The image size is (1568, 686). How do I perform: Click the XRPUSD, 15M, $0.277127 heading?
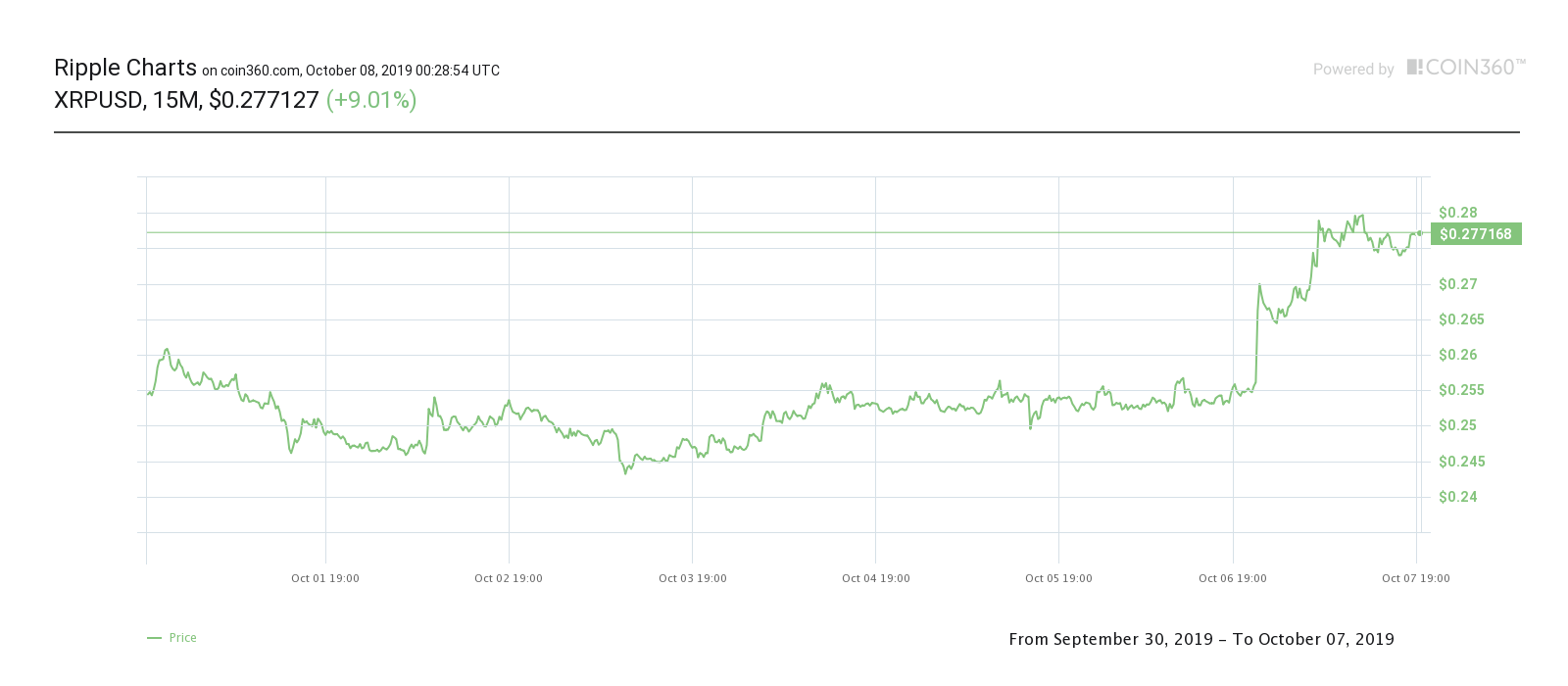pos(186,100)
